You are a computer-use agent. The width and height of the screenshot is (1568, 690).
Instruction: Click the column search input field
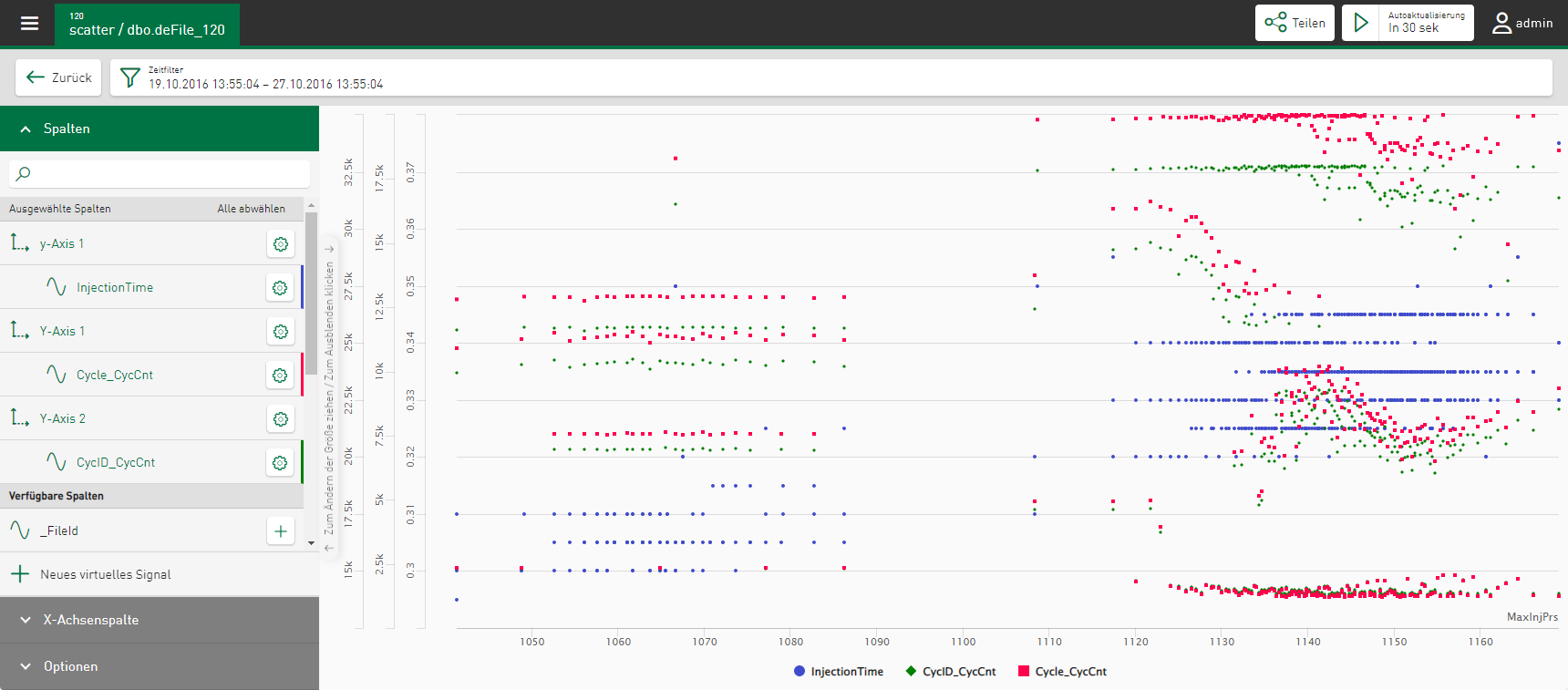(x=160, y=173)
